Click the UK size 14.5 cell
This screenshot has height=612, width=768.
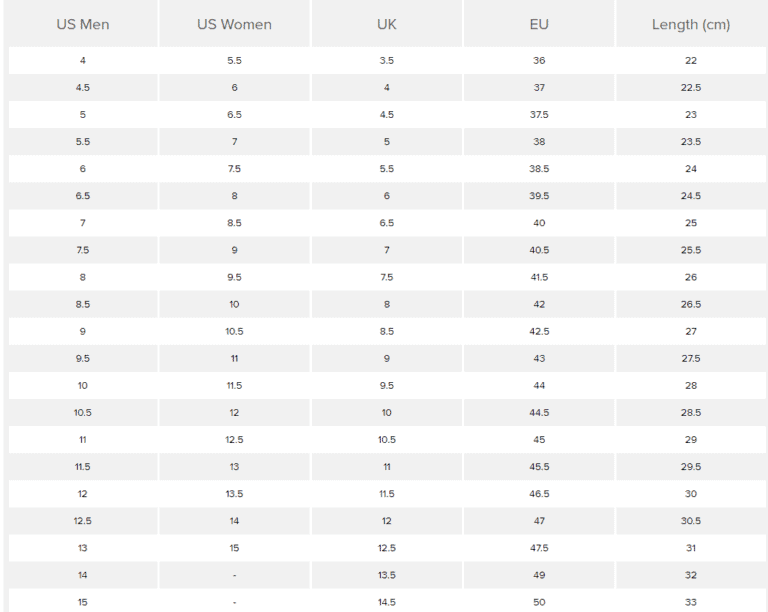pyautogui.click(x=387, y=602)
